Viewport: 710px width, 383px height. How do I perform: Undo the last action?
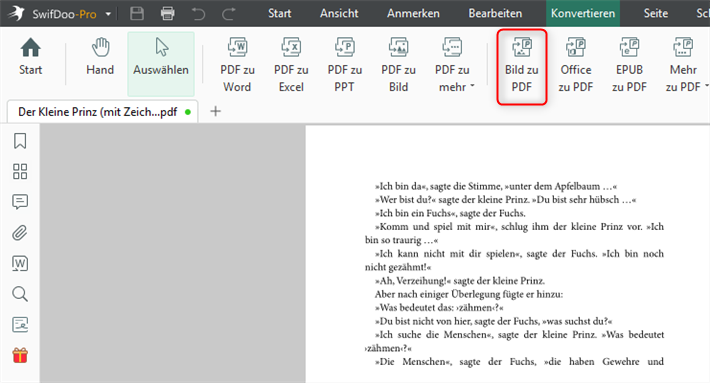tap(198, 14)
